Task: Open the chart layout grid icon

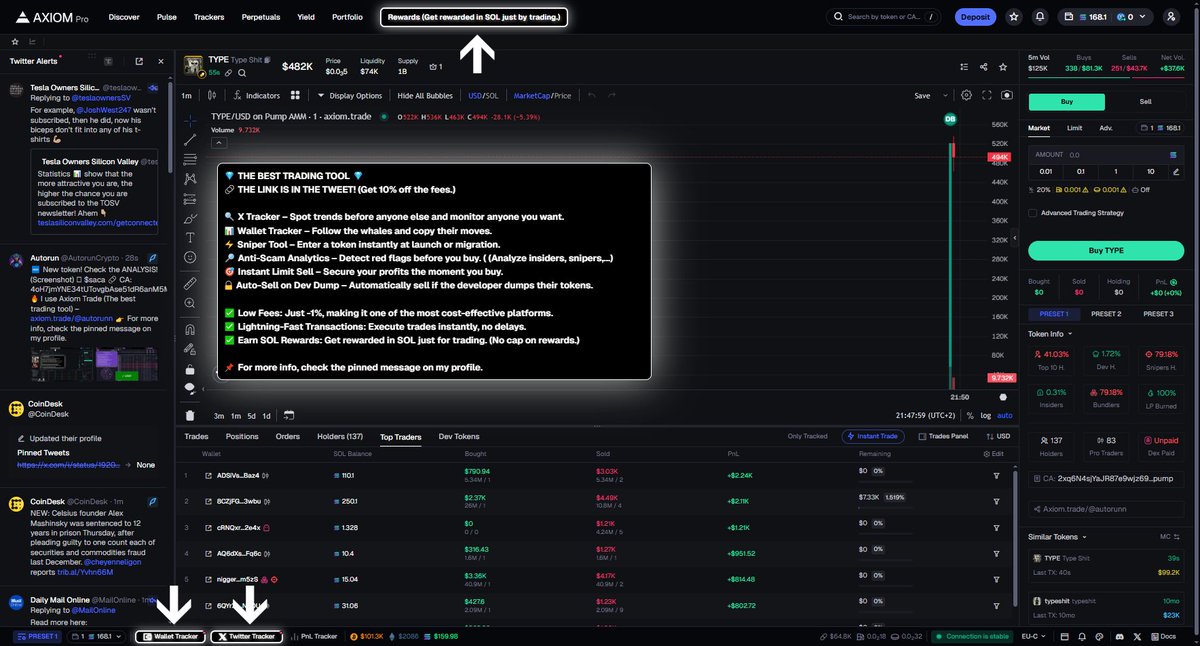Action: point(295,95)
